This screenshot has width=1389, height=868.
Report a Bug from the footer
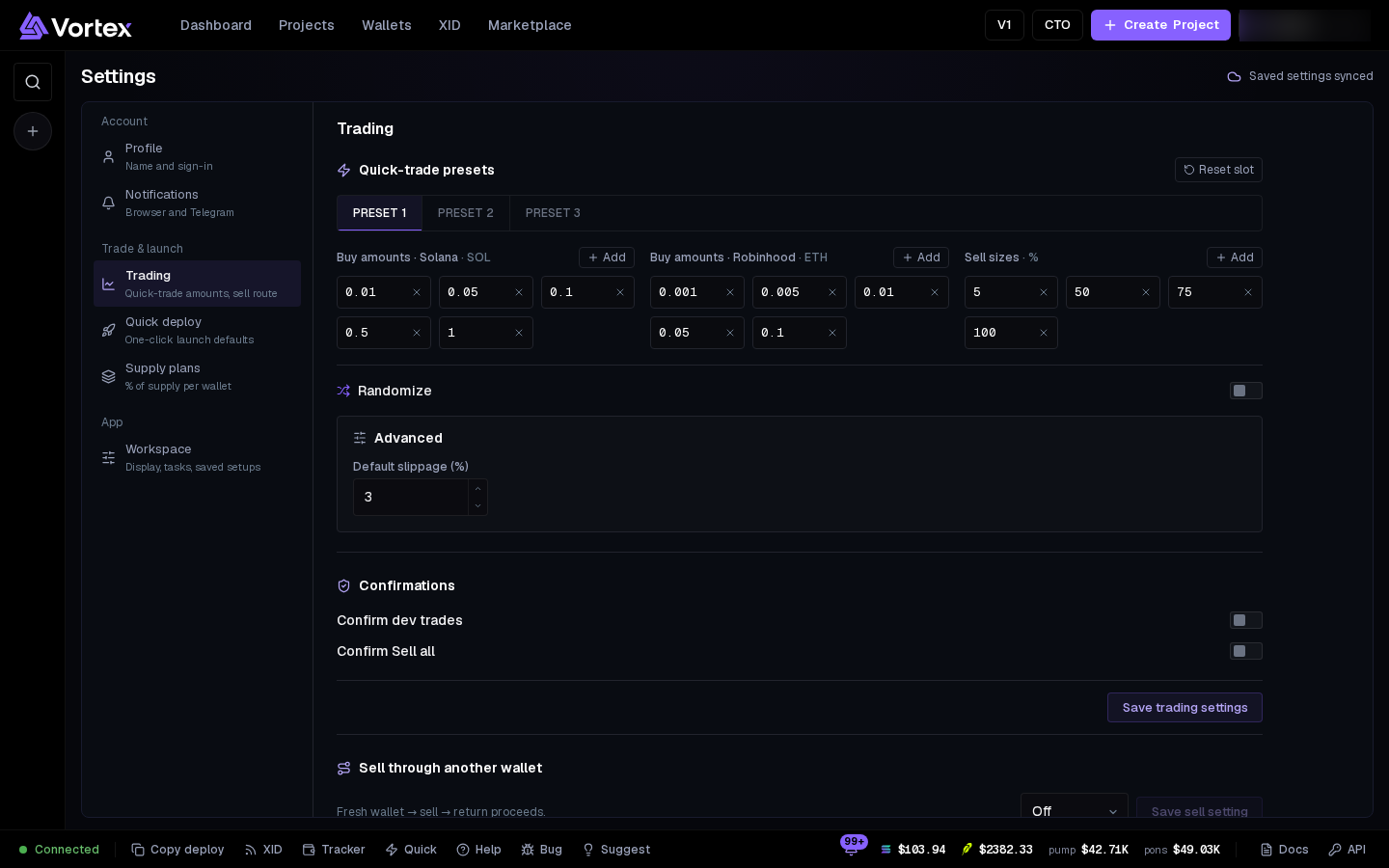point(542,850)
